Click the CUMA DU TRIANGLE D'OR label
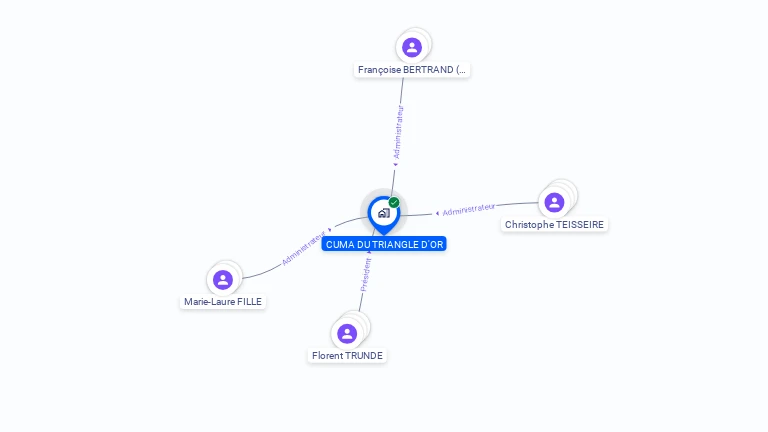768x432 pixels. click(x=384, y=244)
